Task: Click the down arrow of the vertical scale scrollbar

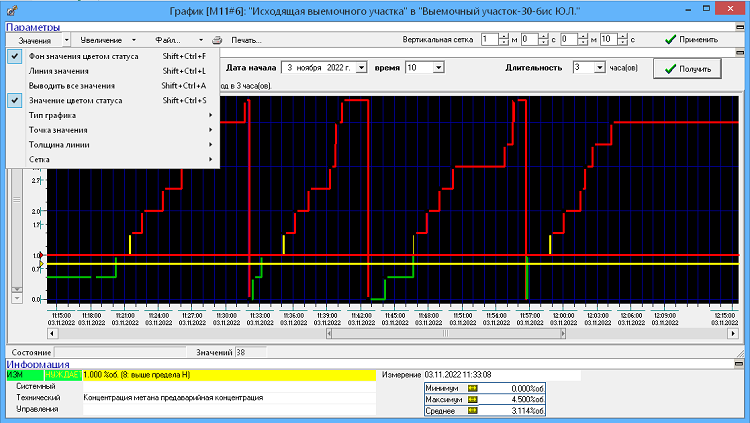Action: pyautogui.click(x=17, y=298)
